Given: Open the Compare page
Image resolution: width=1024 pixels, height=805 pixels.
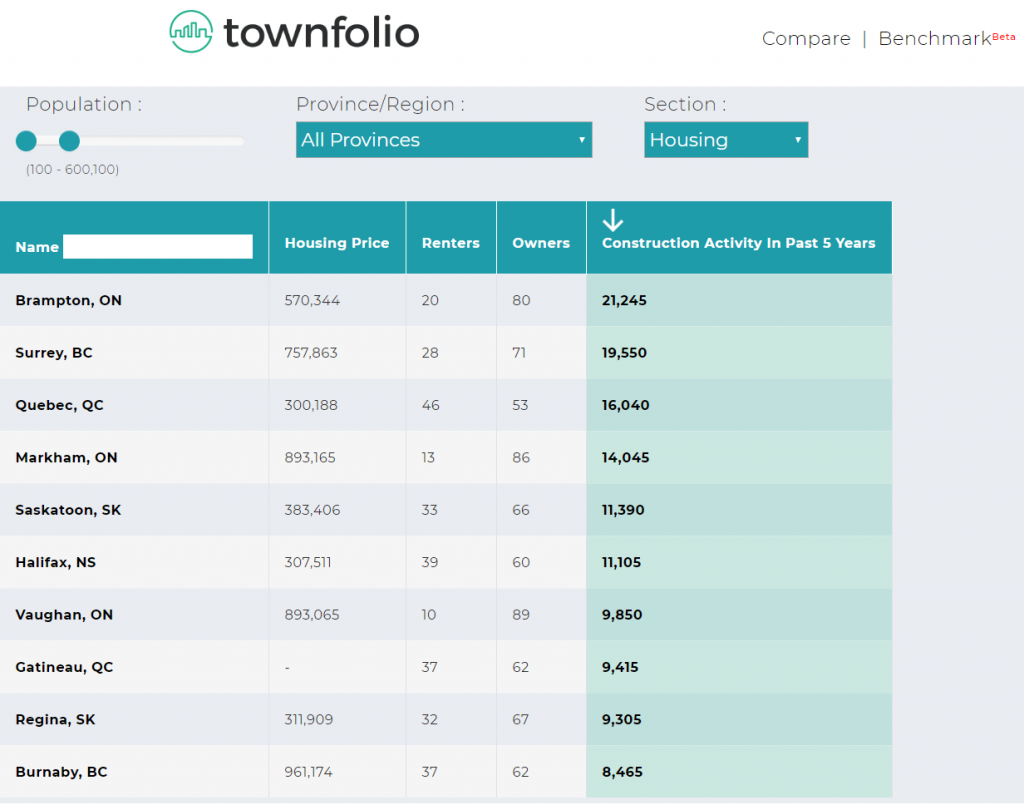Looking at the screenshot, I should (x=805, y=39).
